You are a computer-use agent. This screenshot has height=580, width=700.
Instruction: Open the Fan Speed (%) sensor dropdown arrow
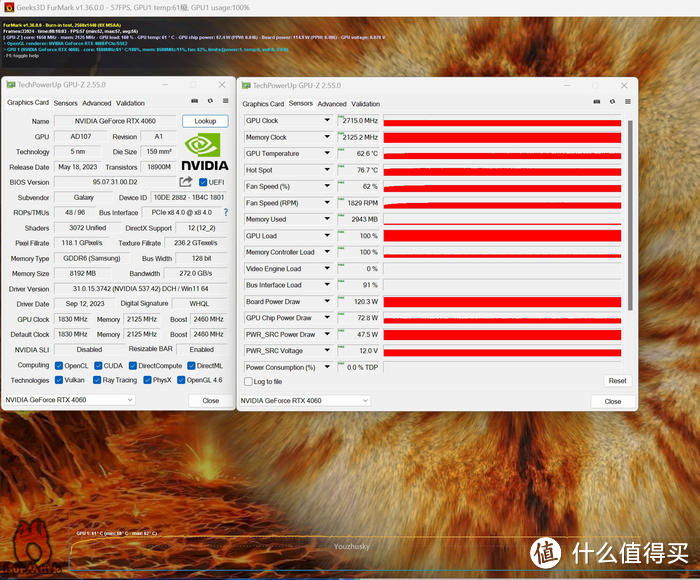pos(327,186)
